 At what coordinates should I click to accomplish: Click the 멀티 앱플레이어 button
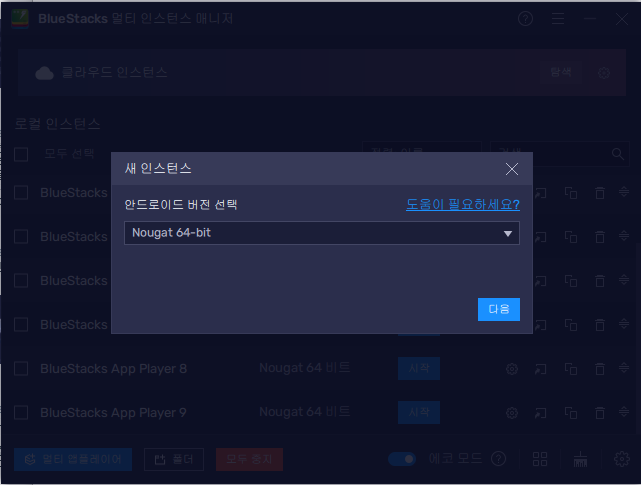pyautogui.click(x=73, y=459)
